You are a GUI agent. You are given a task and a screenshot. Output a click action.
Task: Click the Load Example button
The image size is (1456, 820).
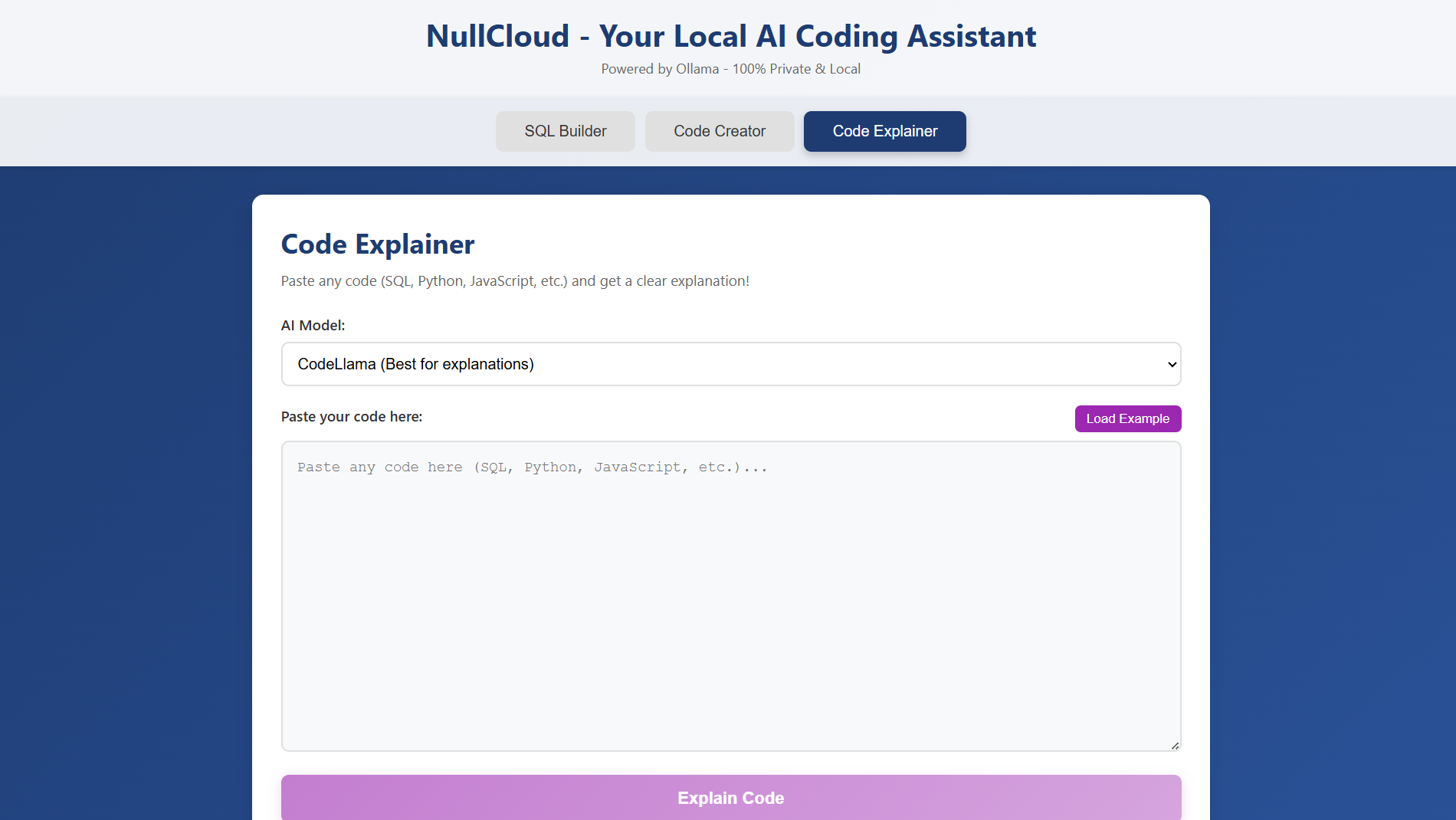(1128, 418)
